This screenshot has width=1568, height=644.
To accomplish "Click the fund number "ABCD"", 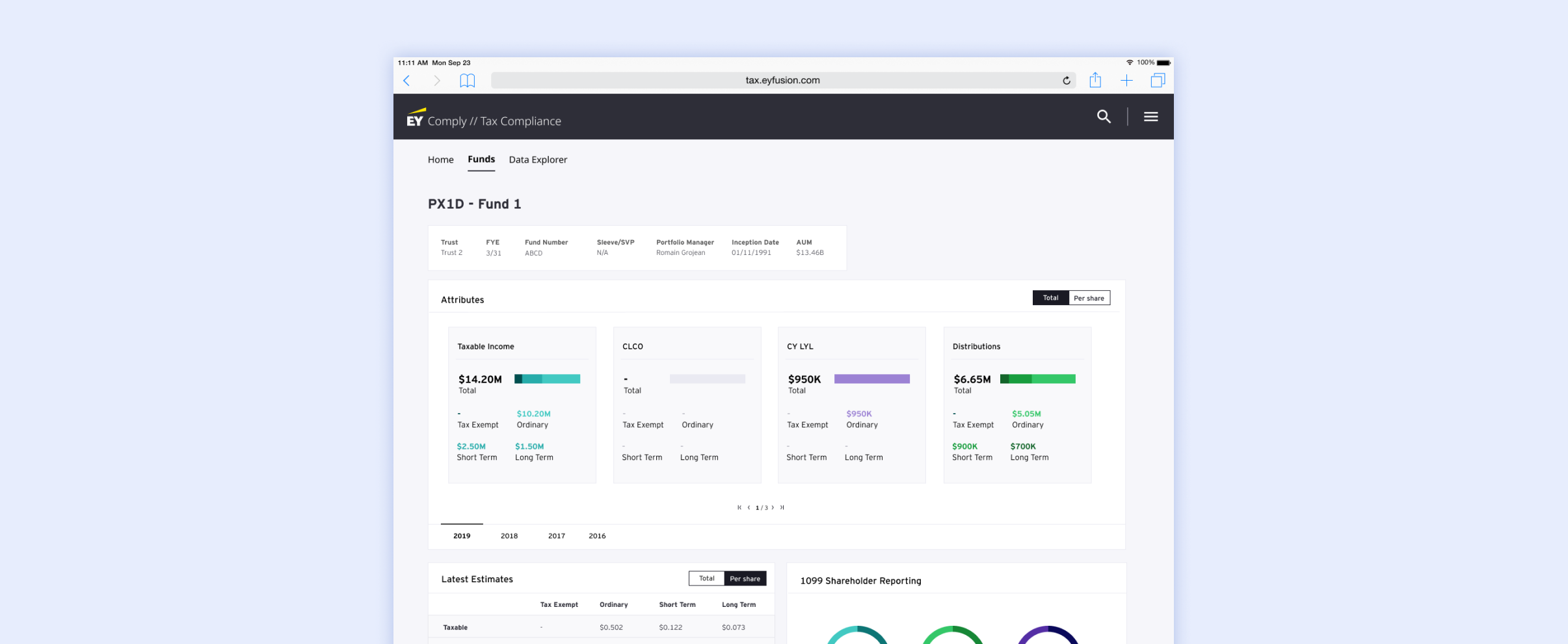I will (x=534, y=253).
